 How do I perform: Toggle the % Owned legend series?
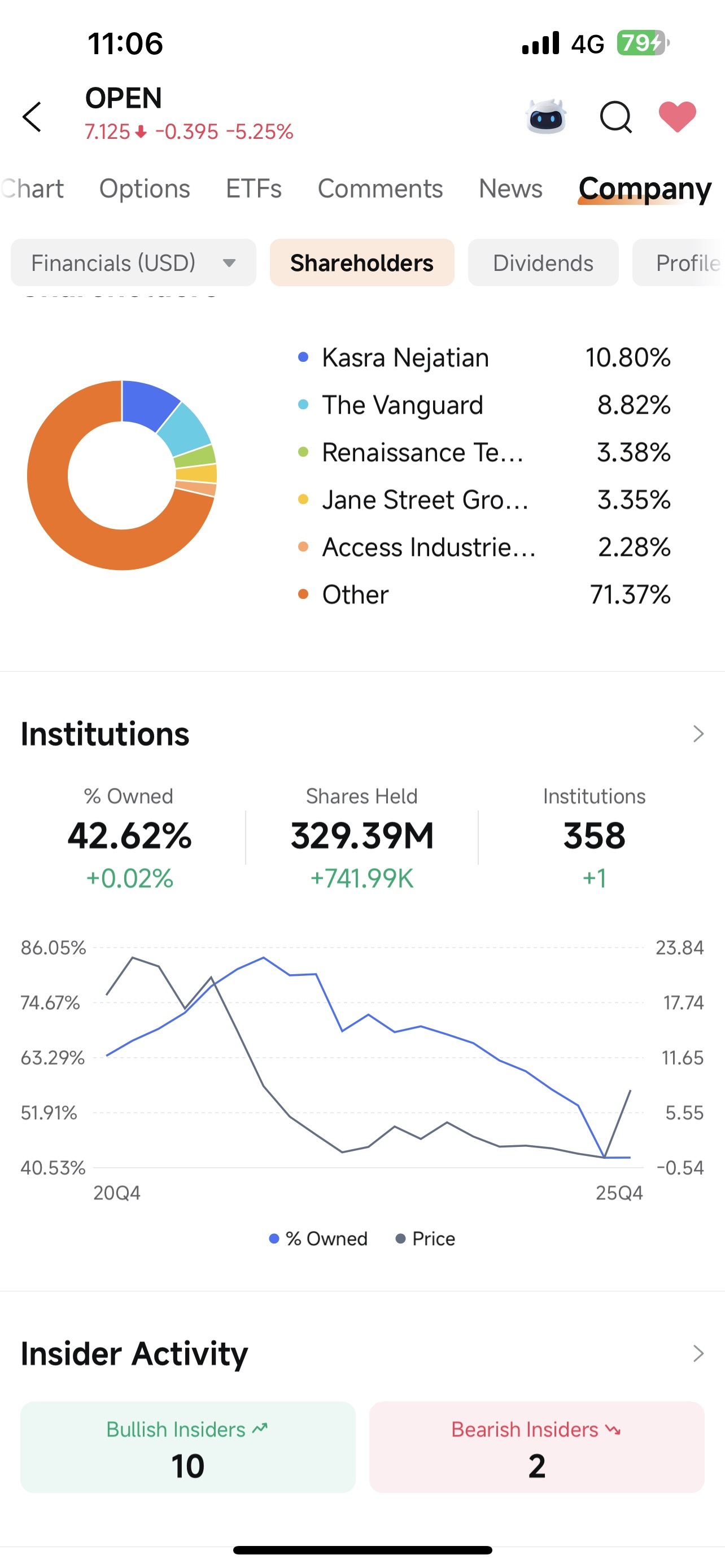[x=318, y=1239]
